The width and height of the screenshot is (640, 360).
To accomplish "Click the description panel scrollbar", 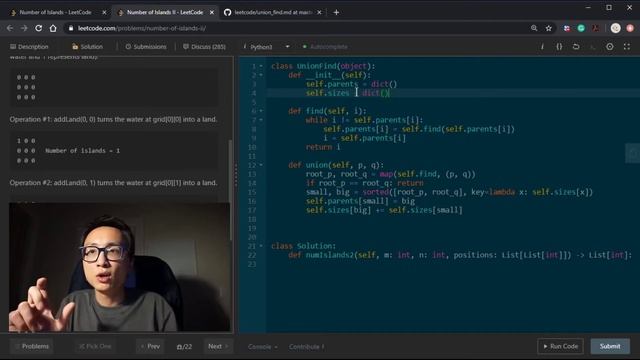I will click(231, 189).
